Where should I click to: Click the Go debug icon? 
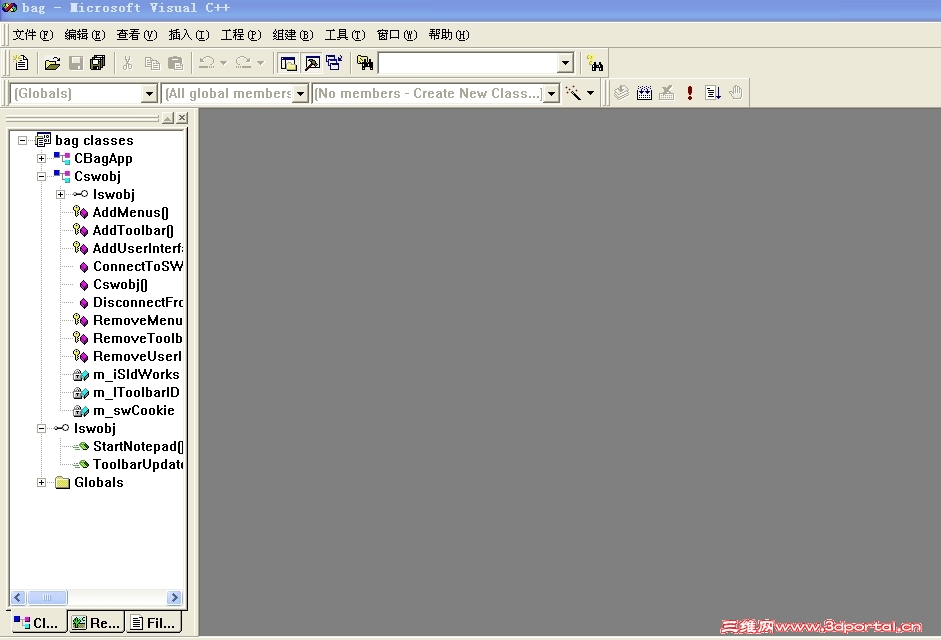pyautogui.click(x=712, y=92)
